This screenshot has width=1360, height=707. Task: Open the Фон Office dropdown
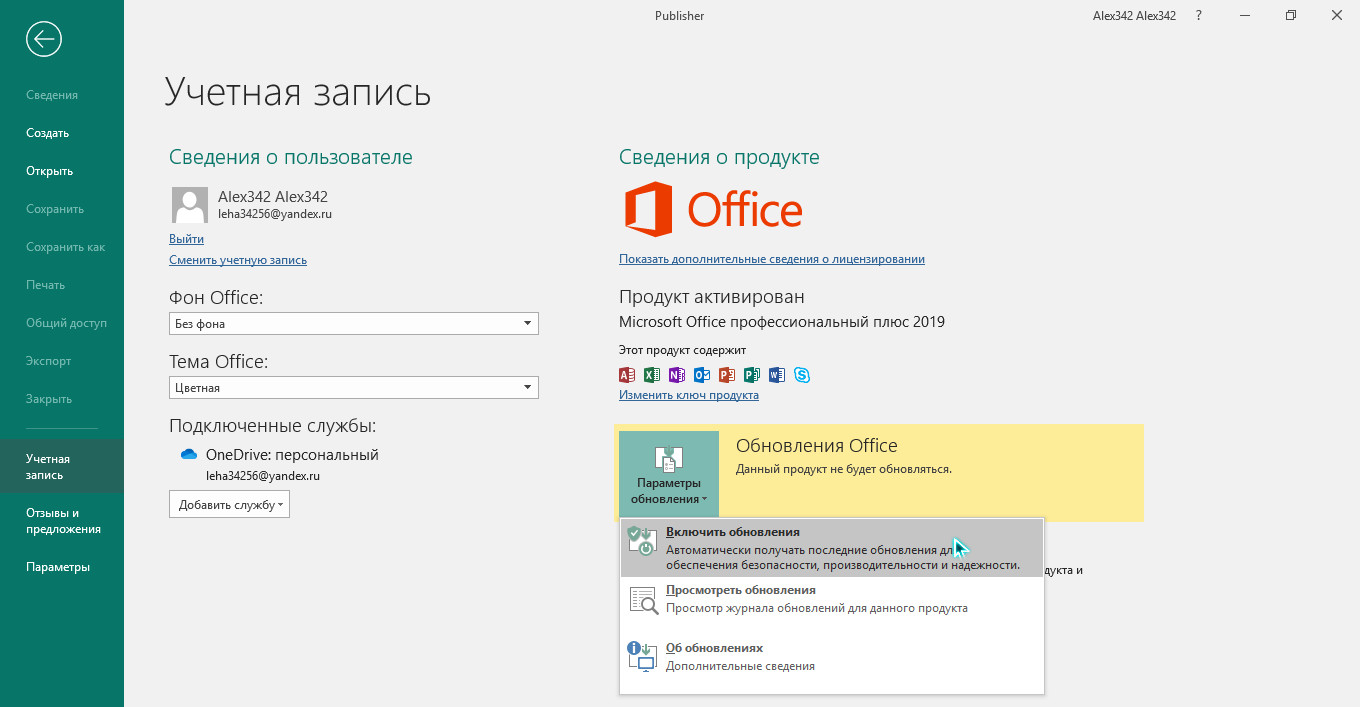354,324
